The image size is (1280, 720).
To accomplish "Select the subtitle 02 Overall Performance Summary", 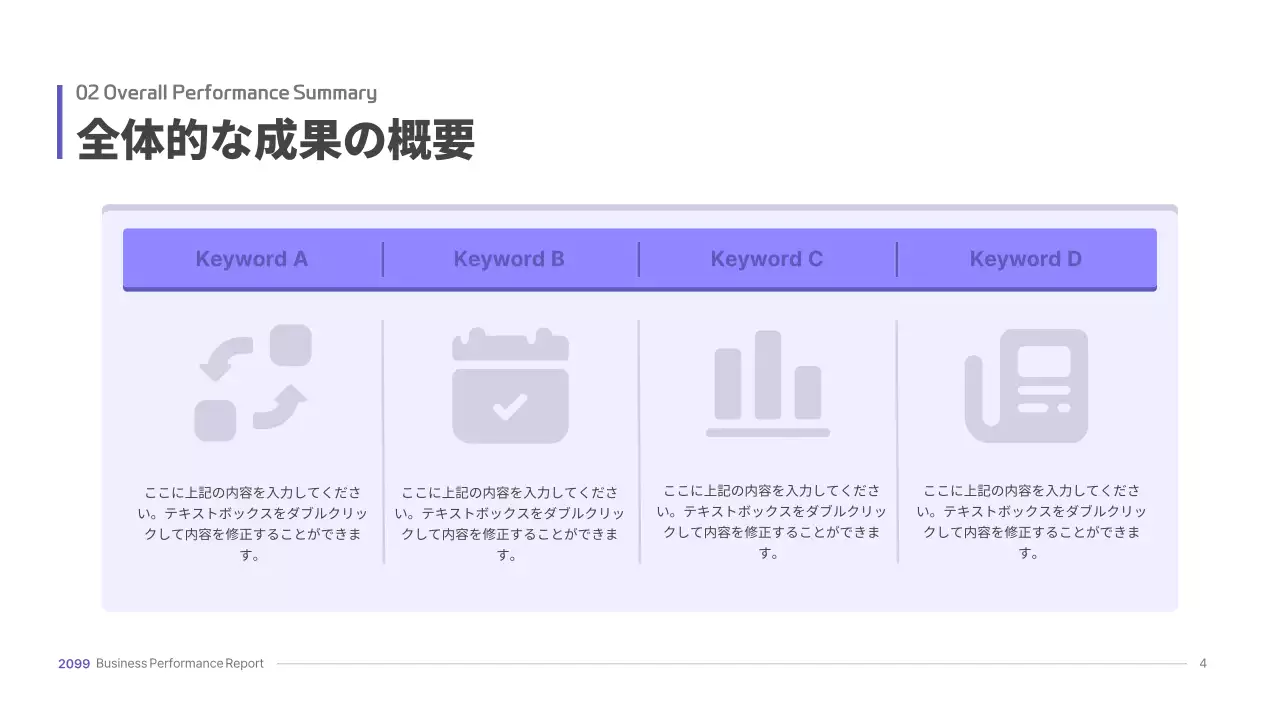I will (227, 92).
